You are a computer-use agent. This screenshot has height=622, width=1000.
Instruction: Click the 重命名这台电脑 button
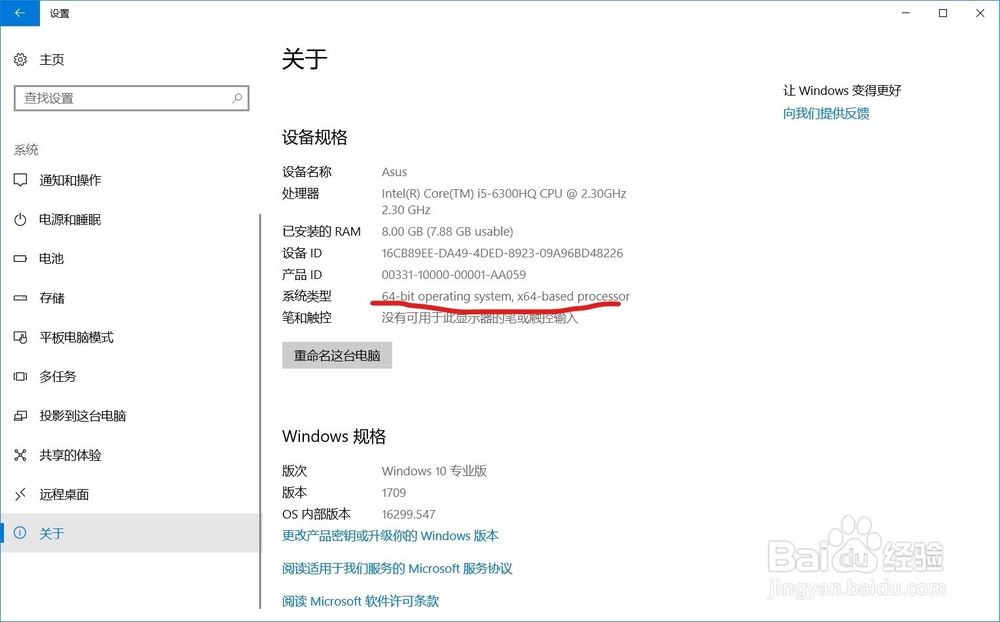(x=337, y=355)
